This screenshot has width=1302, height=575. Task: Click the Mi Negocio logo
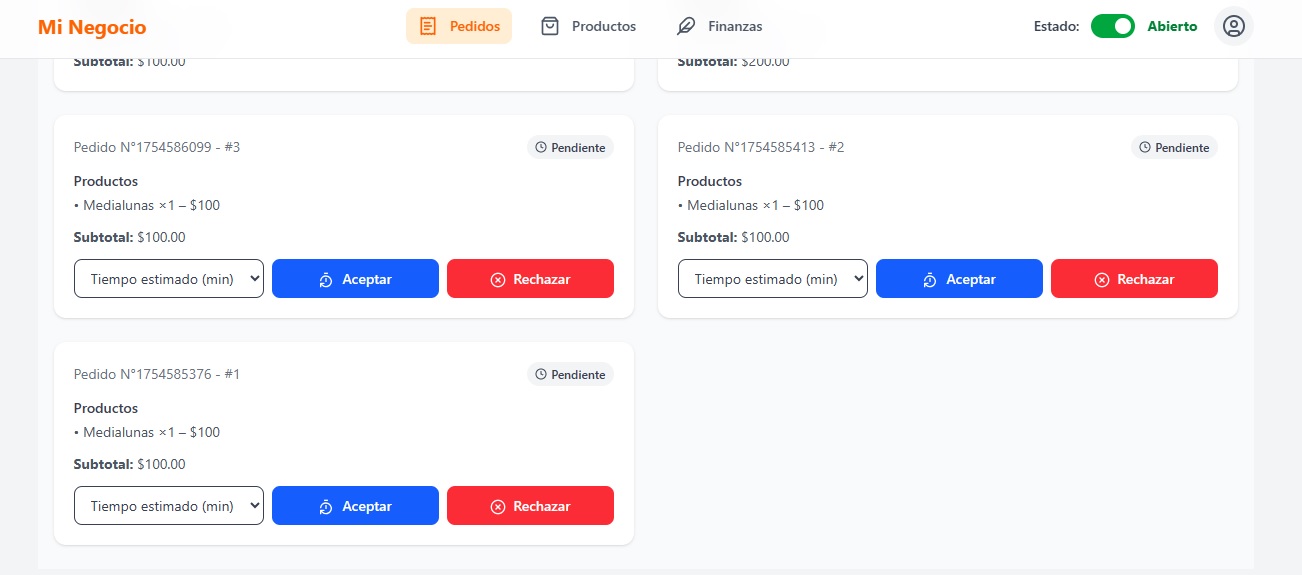pyautogui.click(x=92, y=27)
